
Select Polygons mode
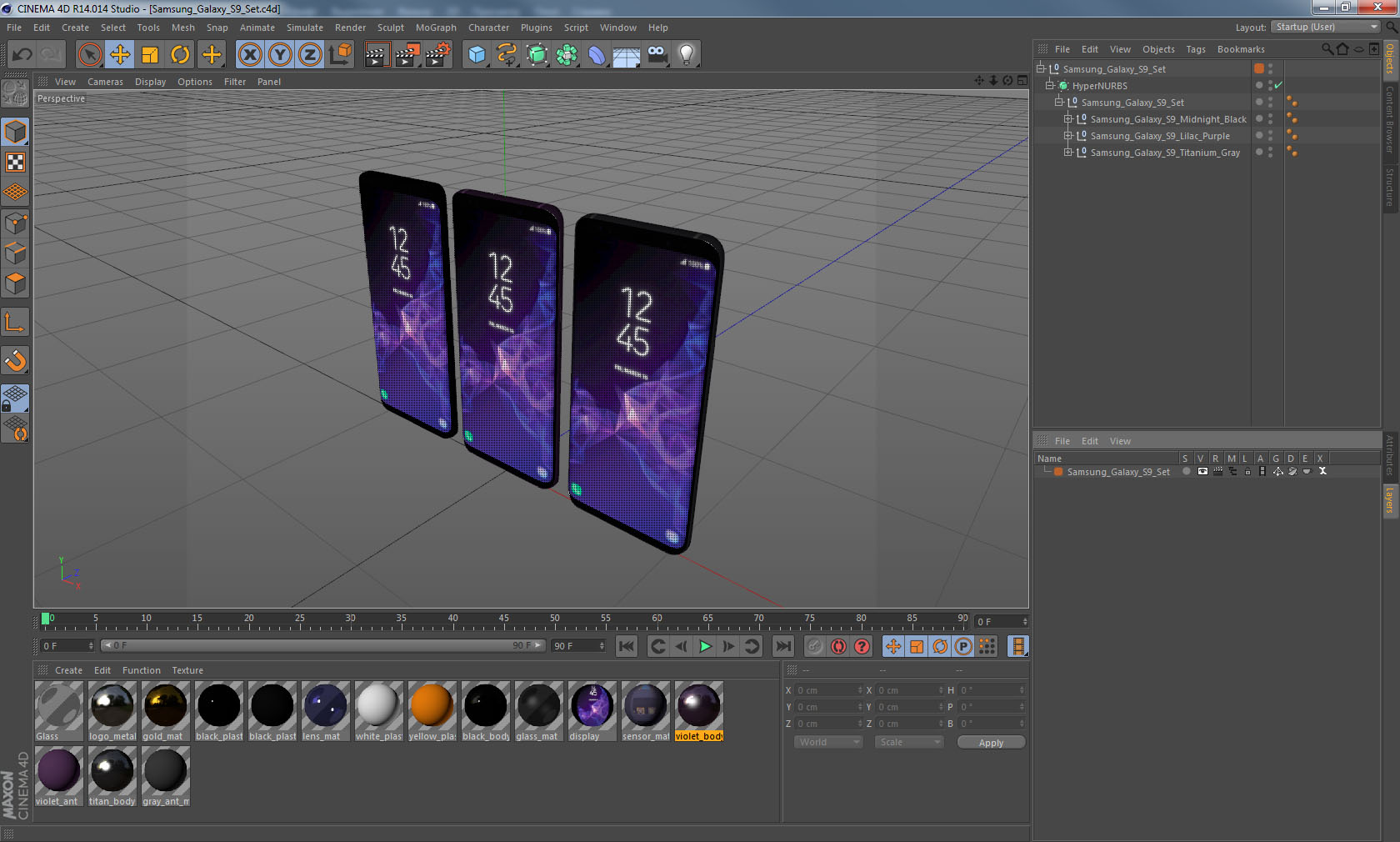pos(16,283)
